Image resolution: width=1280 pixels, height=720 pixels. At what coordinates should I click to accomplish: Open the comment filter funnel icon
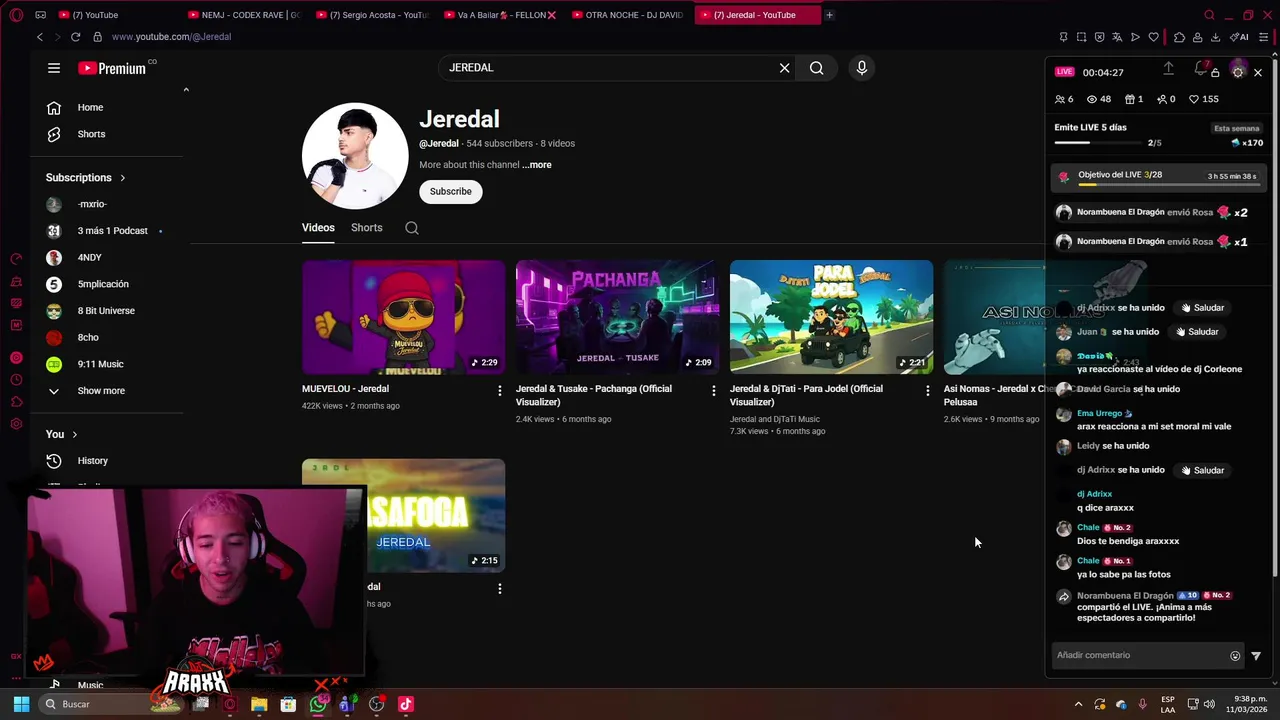[1256, 656]
